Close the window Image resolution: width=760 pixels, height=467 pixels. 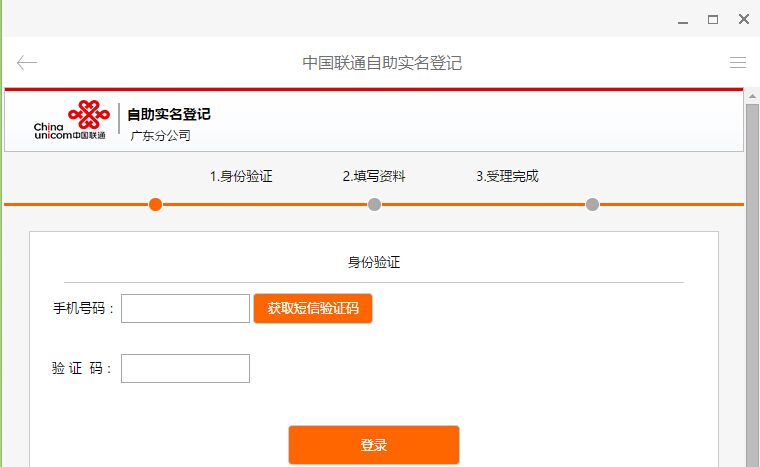[x=744, y=19]
